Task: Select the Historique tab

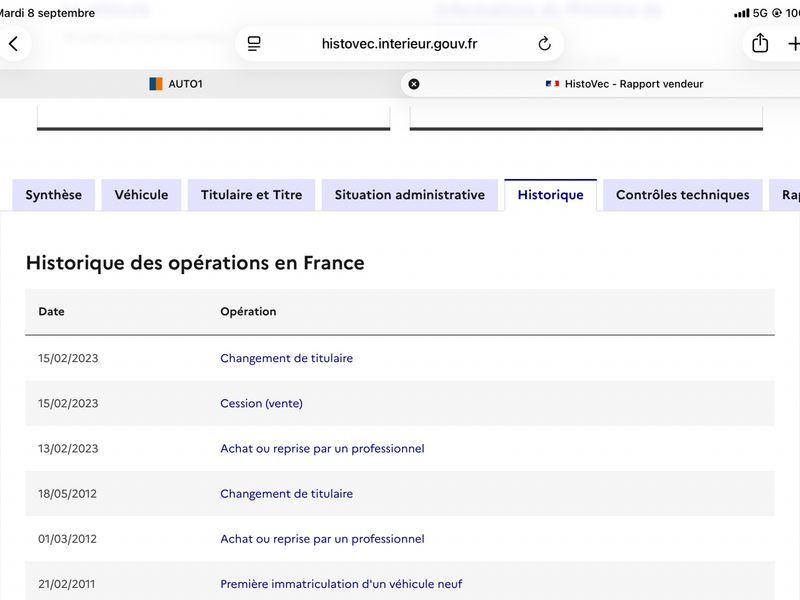Action: (551, 195)
